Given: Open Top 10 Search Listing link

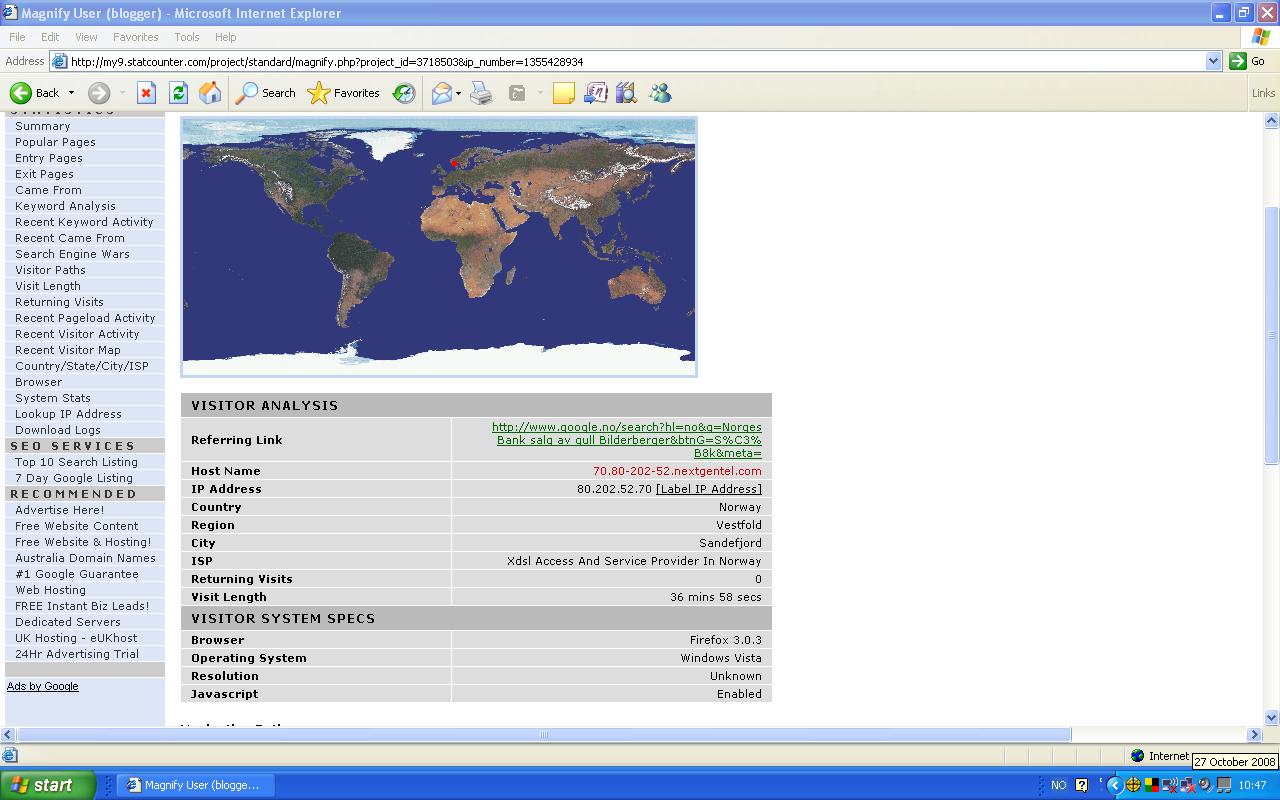Looking at the screenshot, I should tap(77, 462).
